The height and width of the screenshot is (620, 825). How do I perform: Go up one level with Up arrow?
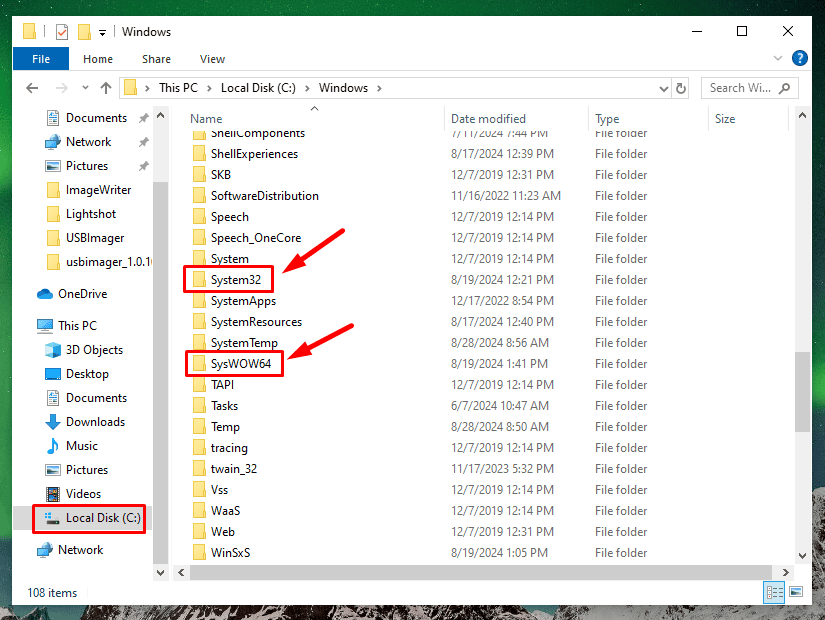(x=106, y=88)
